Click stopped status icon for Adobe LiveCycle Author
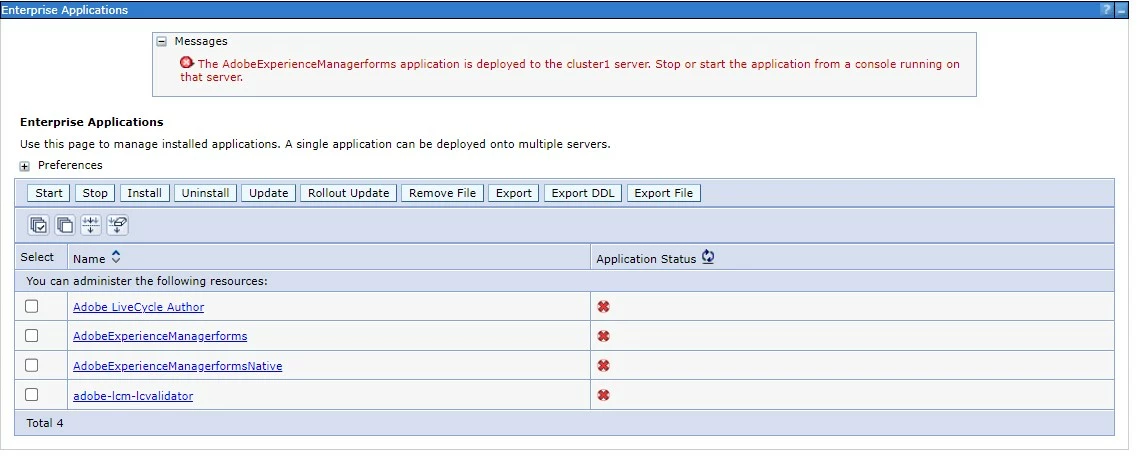This screenshot has width=1146, height=466. click(603, 307)
